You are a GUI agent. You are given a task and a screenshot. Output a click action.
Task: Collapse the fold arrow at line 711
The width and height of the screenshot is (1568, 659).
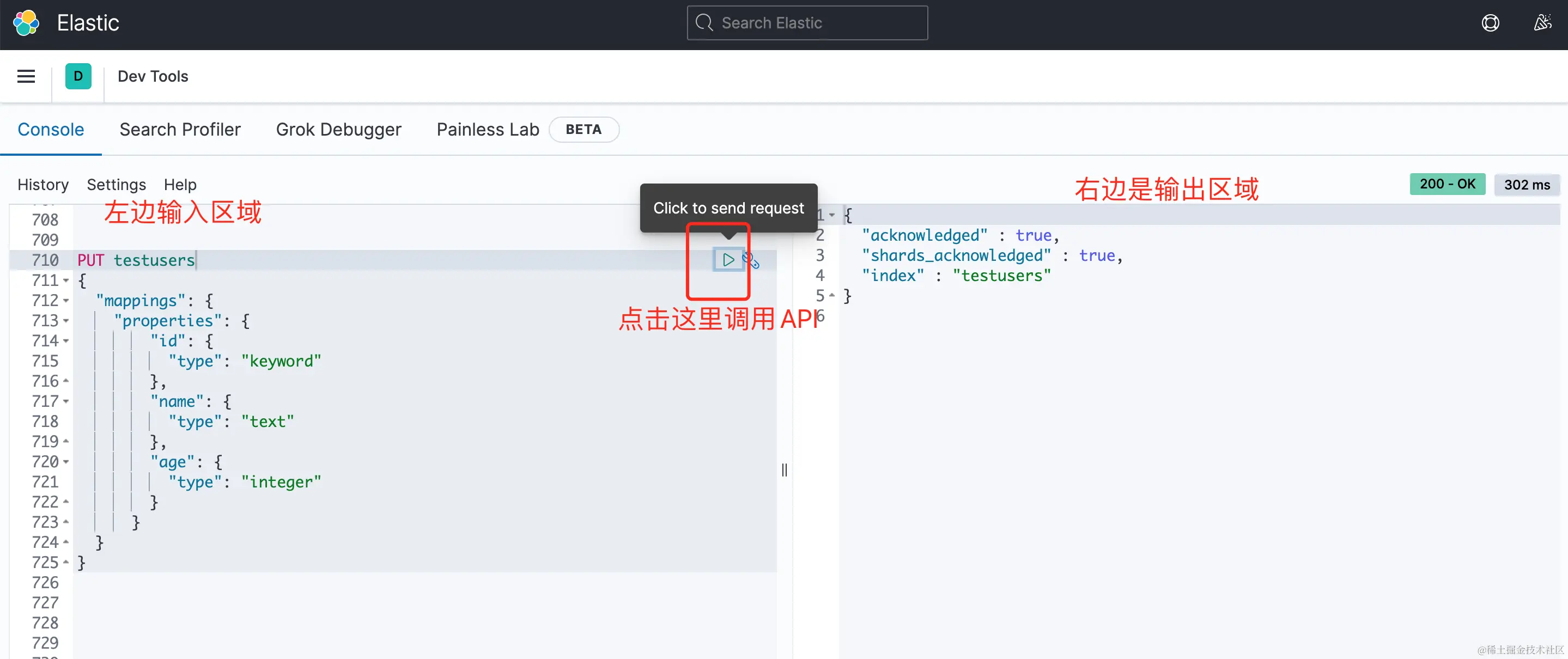click(66, 280)
